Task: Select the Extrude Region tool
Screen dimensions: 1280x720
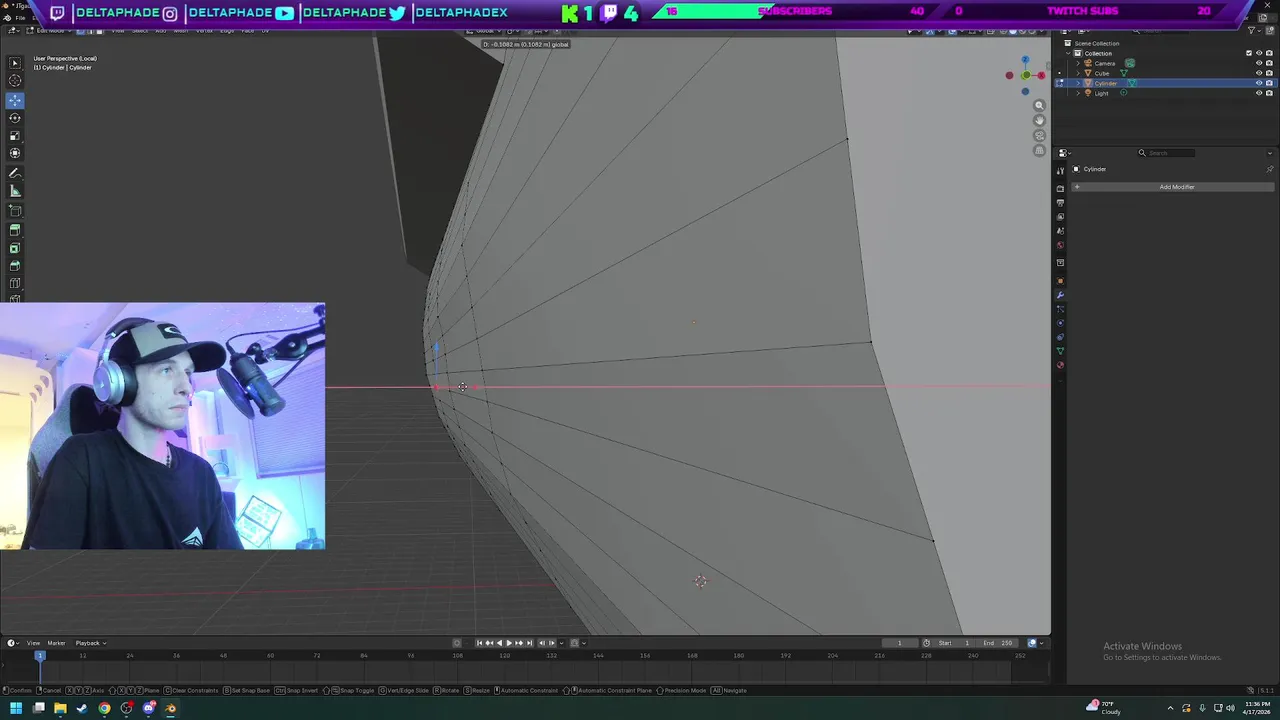Action: (15, 230)
